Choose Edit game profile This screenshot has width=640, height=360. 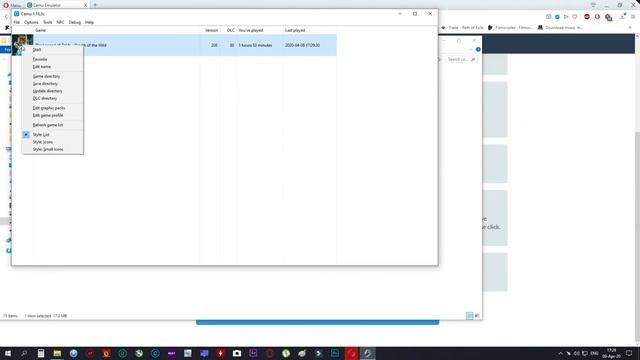[53, 116]
